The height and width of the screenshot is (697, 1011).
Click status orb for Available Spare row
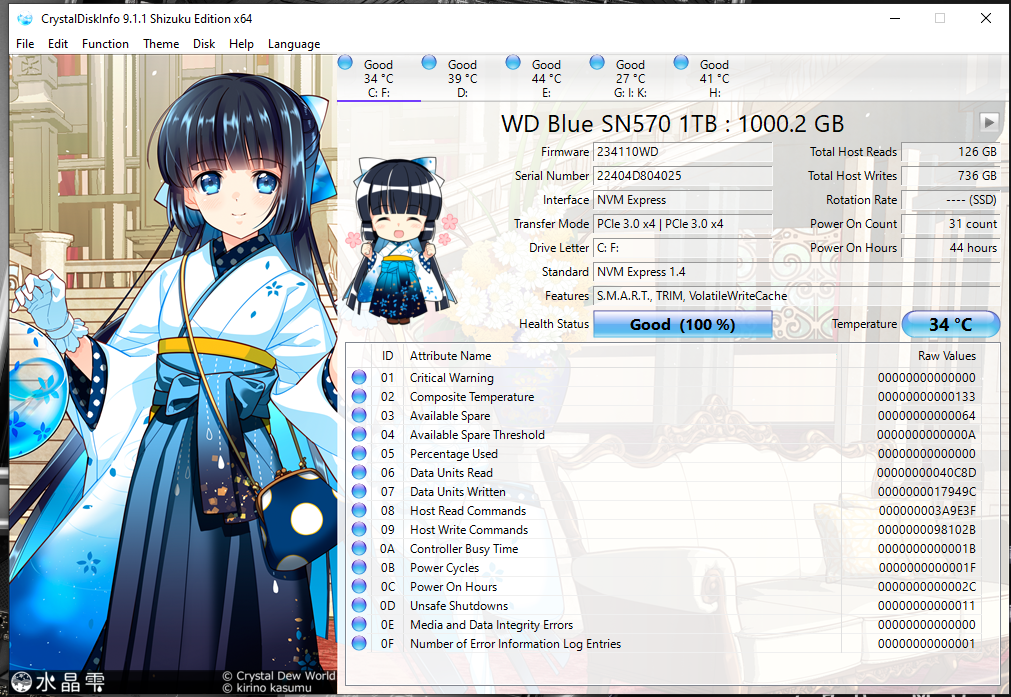coord(359,415)
